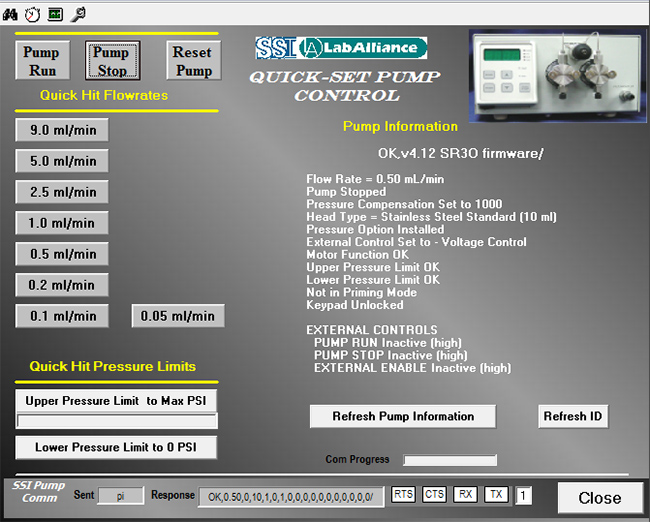Close the pump control window

[x=600, y=498]
